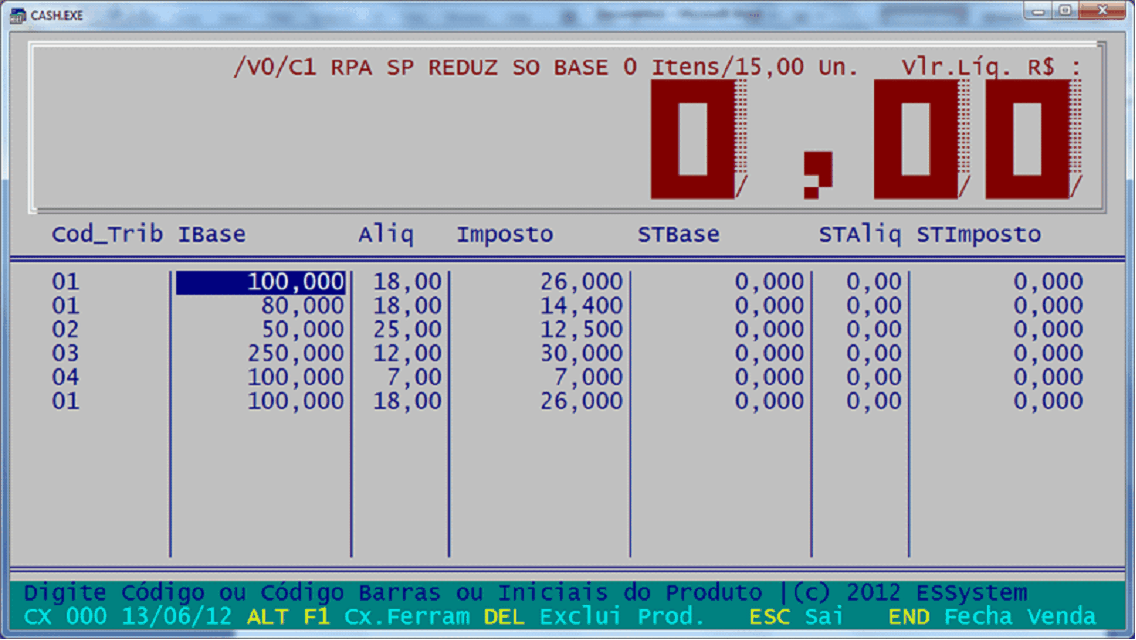Click the STImposto column header
The image size is (1136, 640).
(x=978, y=235)
